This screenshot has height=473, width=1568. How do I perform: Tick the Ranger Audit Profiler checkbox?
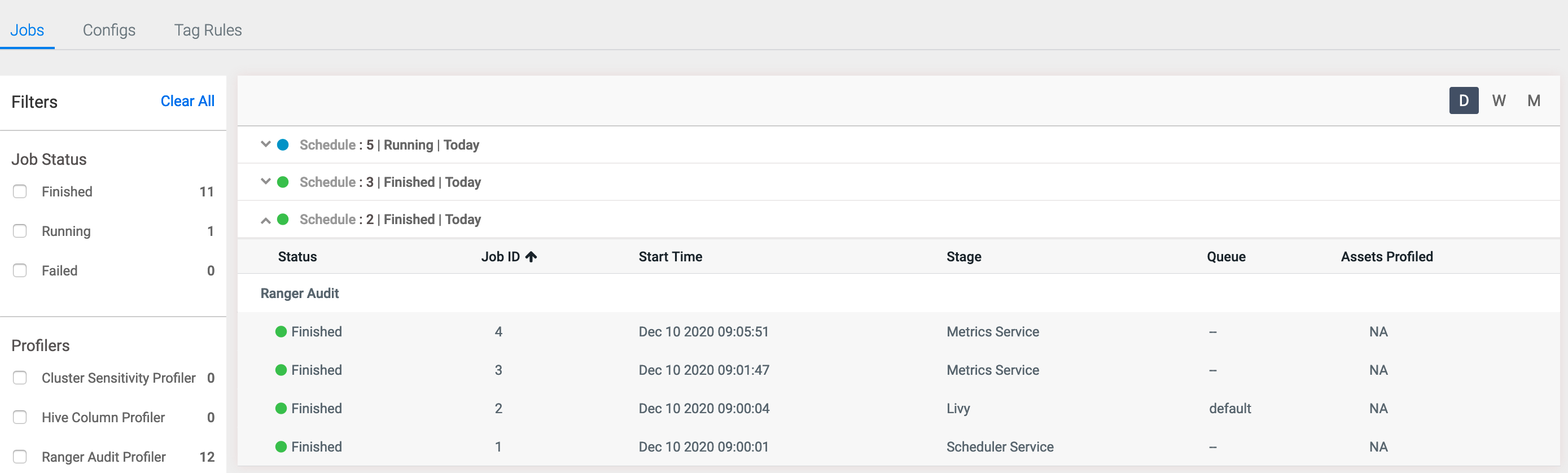(x=20, y=457)
